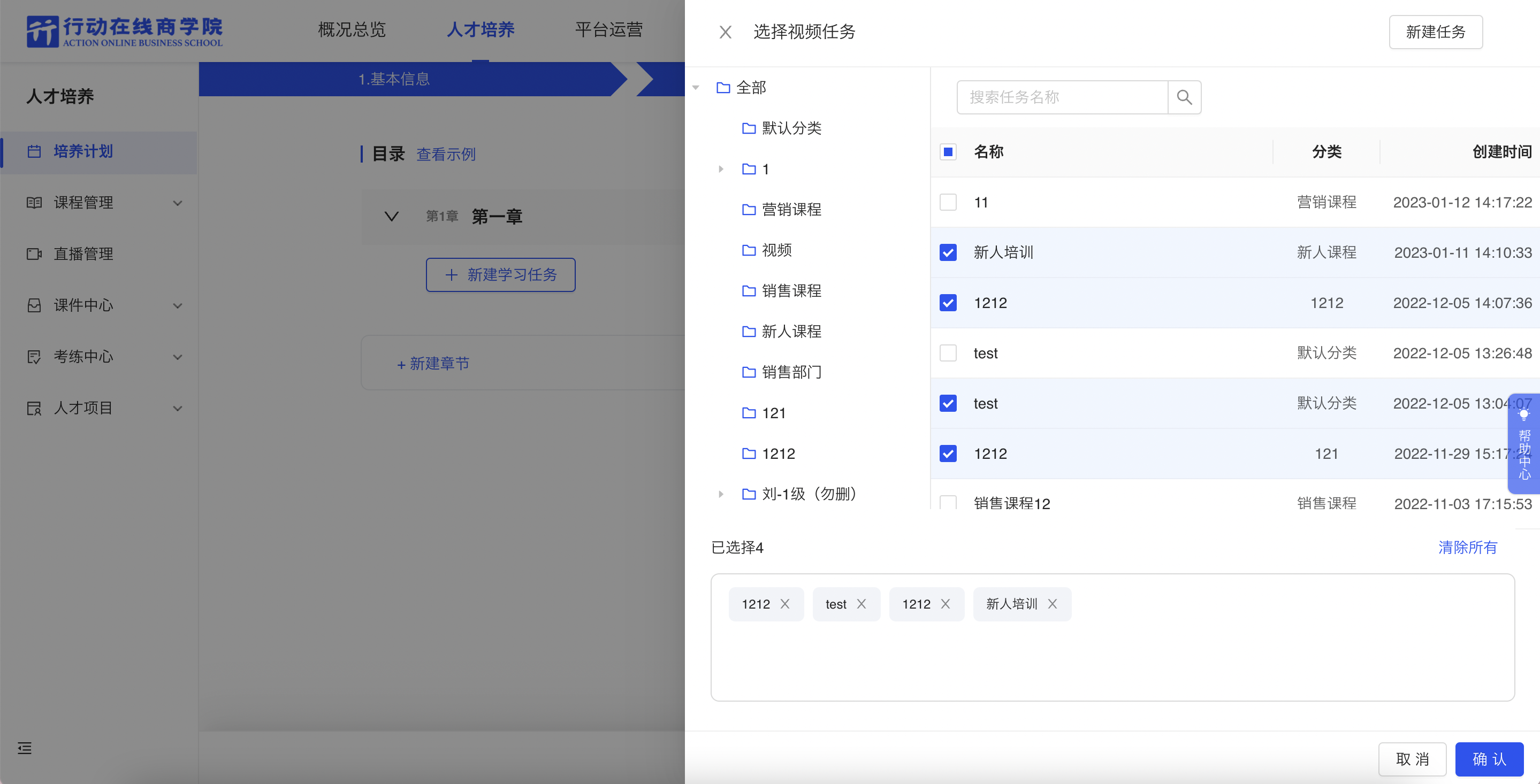
Task: Click the 直播管理 camera icon
Action: click(35, 254)
